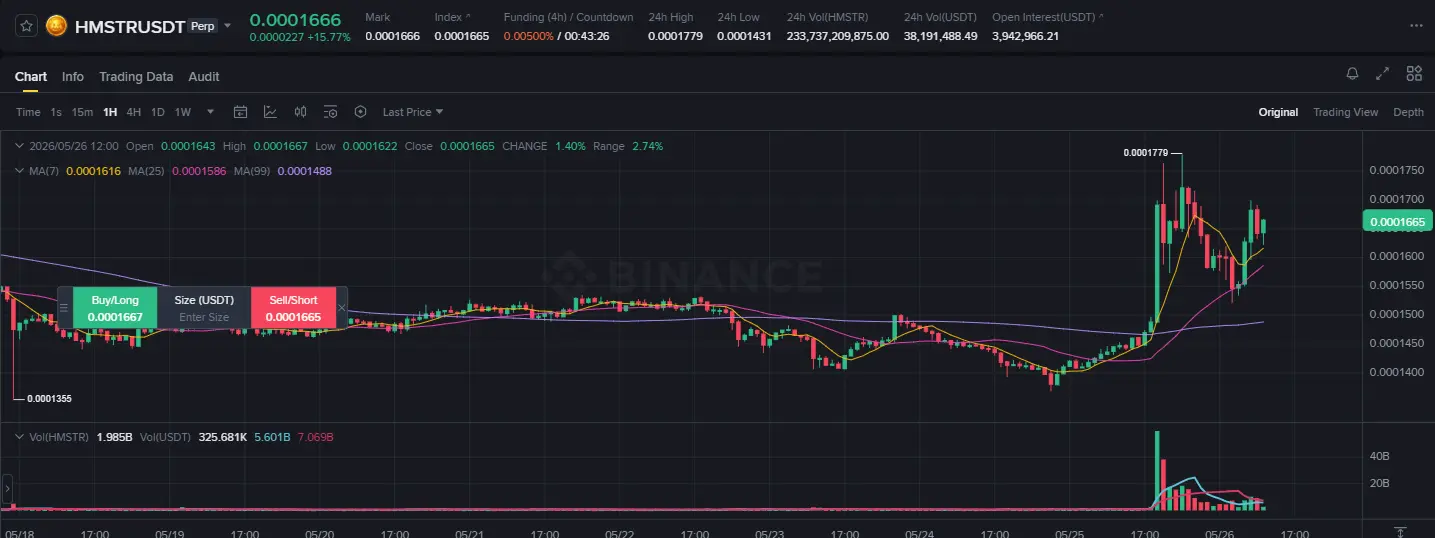Screen dimensions: 1435x538
Task: Click the +15.77% price change text
Action: 330,38
